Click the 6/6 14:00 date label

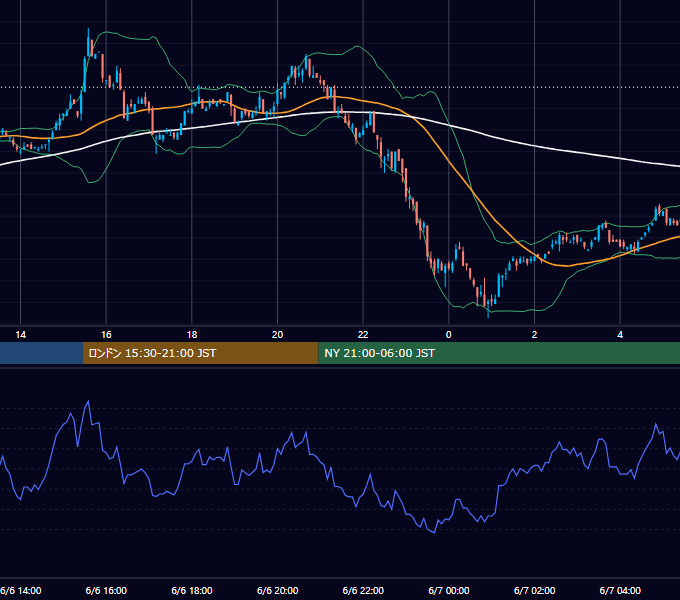(21, 591)
